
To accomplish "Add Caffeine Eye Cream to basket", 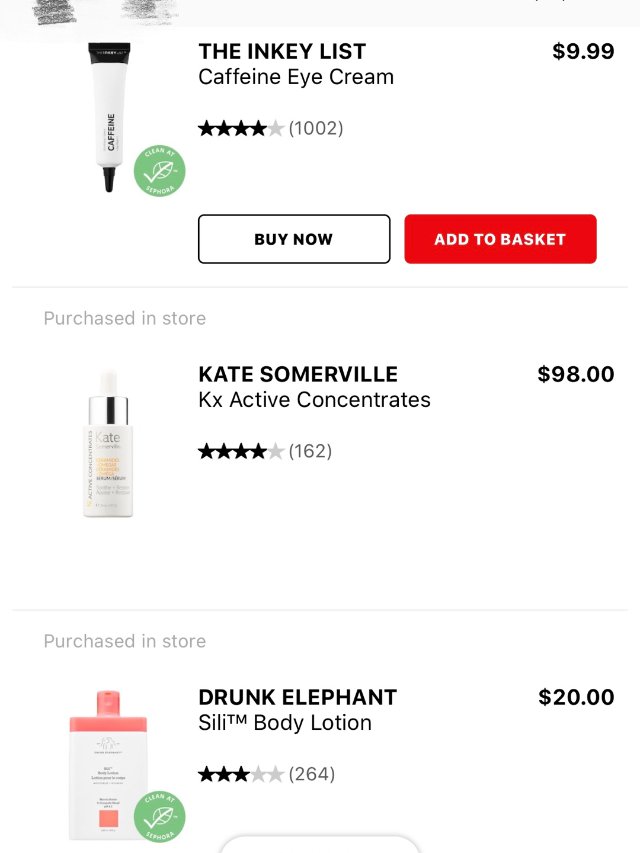I will click(x=500, y=239).
